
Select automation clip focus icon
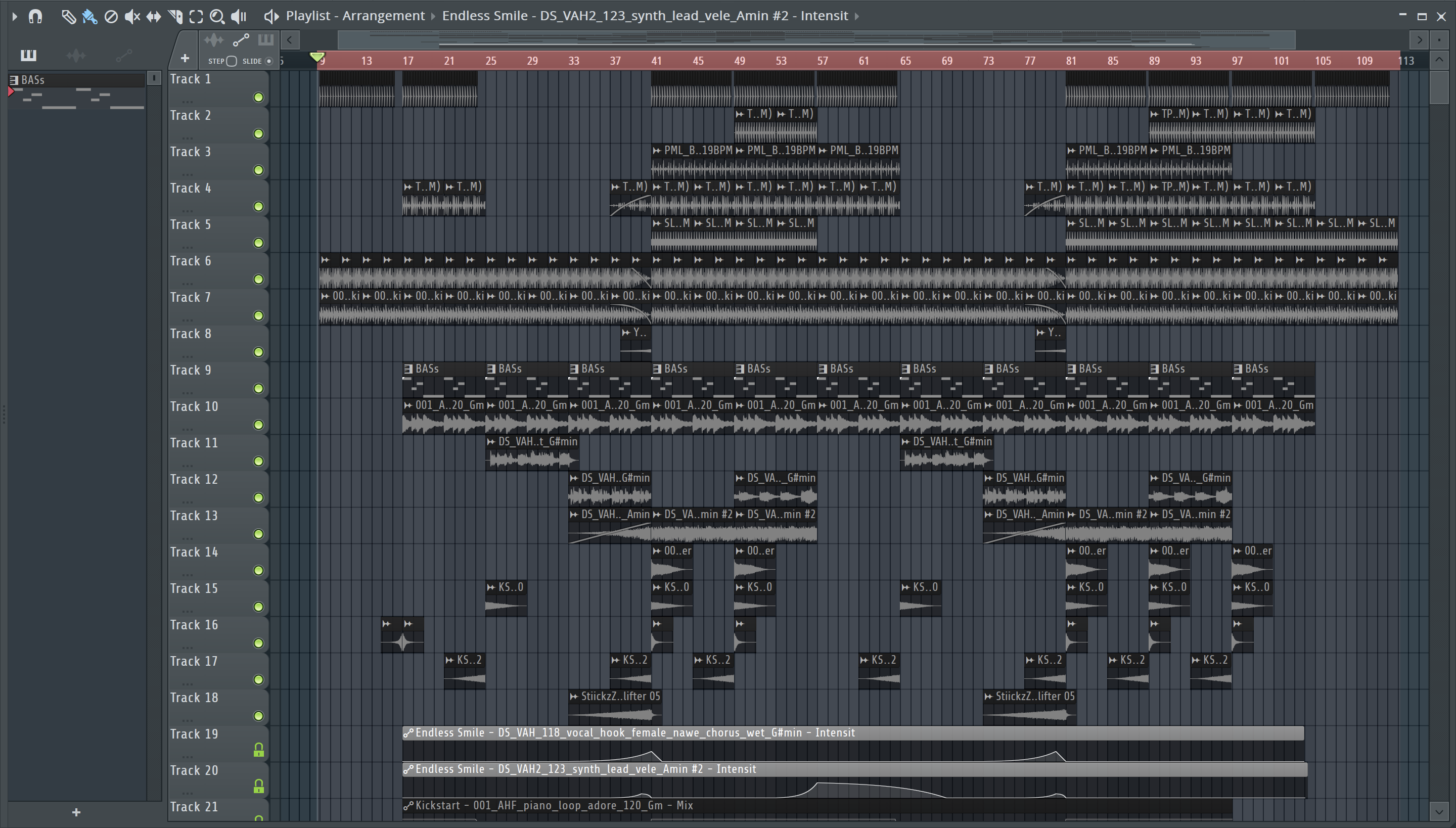[x=241, y=40]
